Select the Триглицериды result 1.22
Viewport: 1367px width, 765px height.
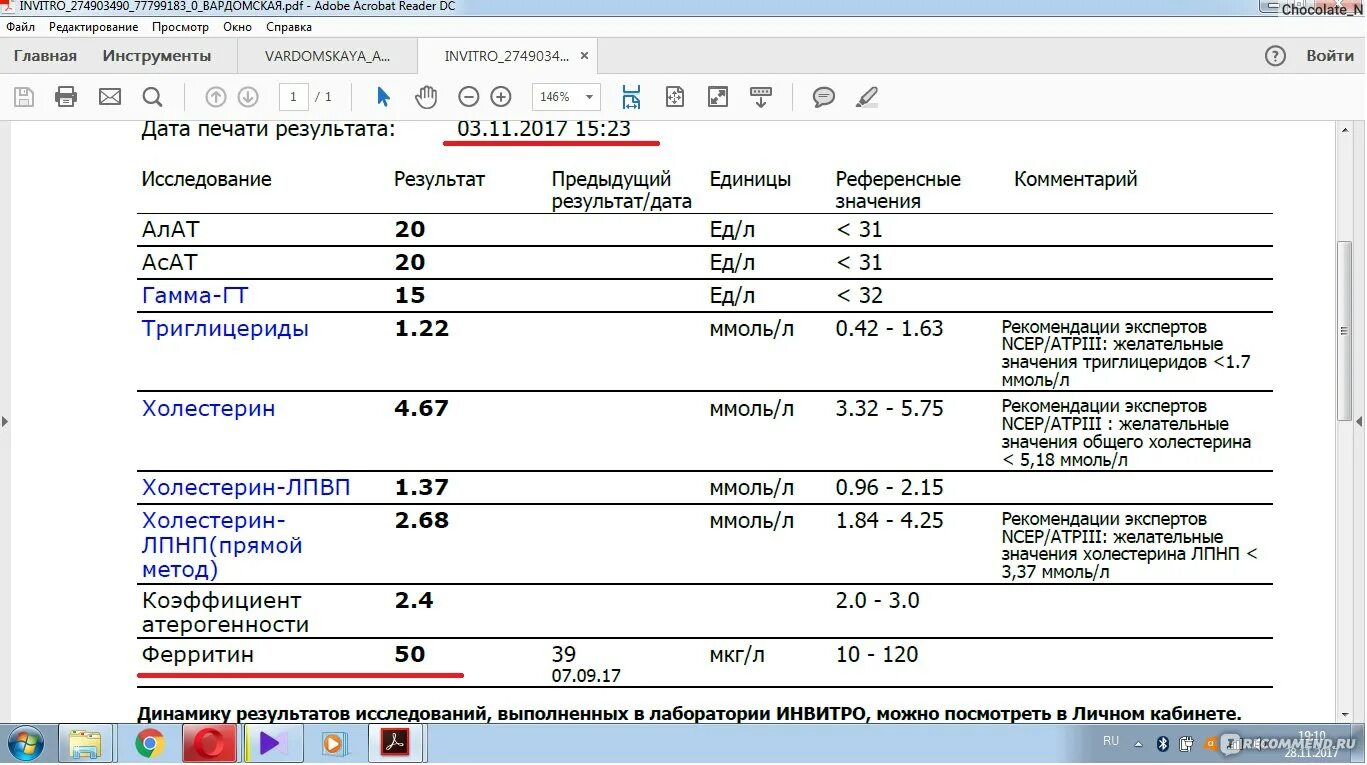422,329
